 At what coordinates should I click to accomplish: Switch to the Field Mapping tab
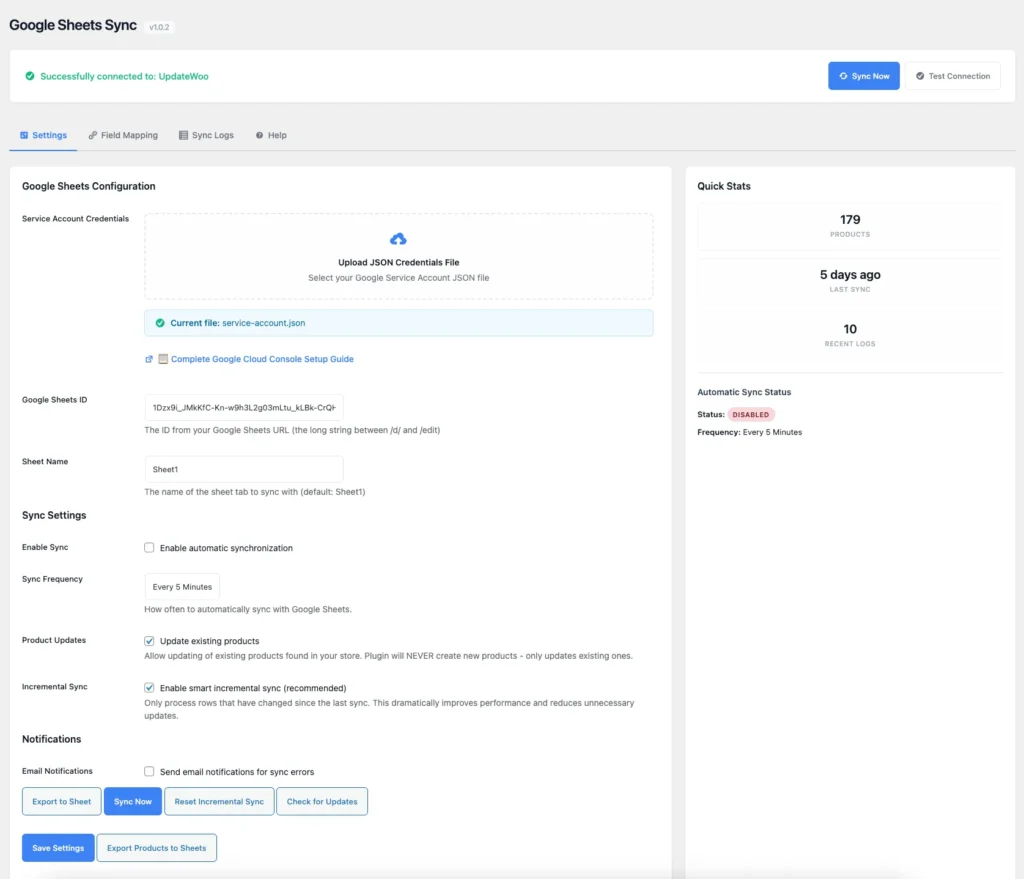point(129,135)
